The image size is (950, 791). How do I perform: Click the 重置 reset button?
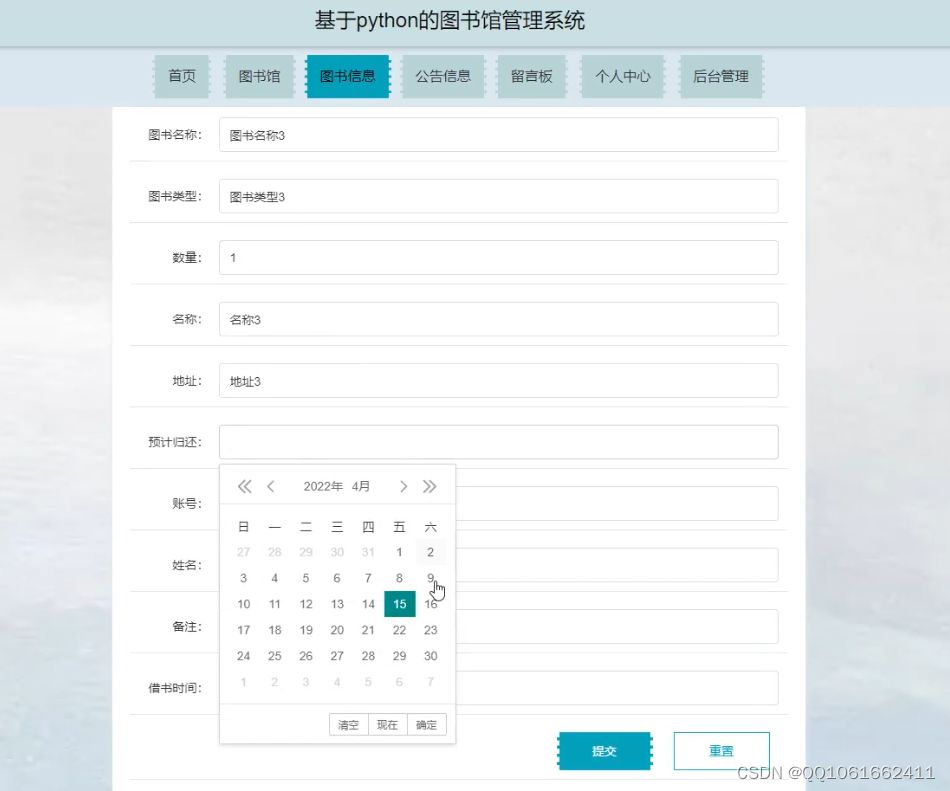[x=721, y=750]
